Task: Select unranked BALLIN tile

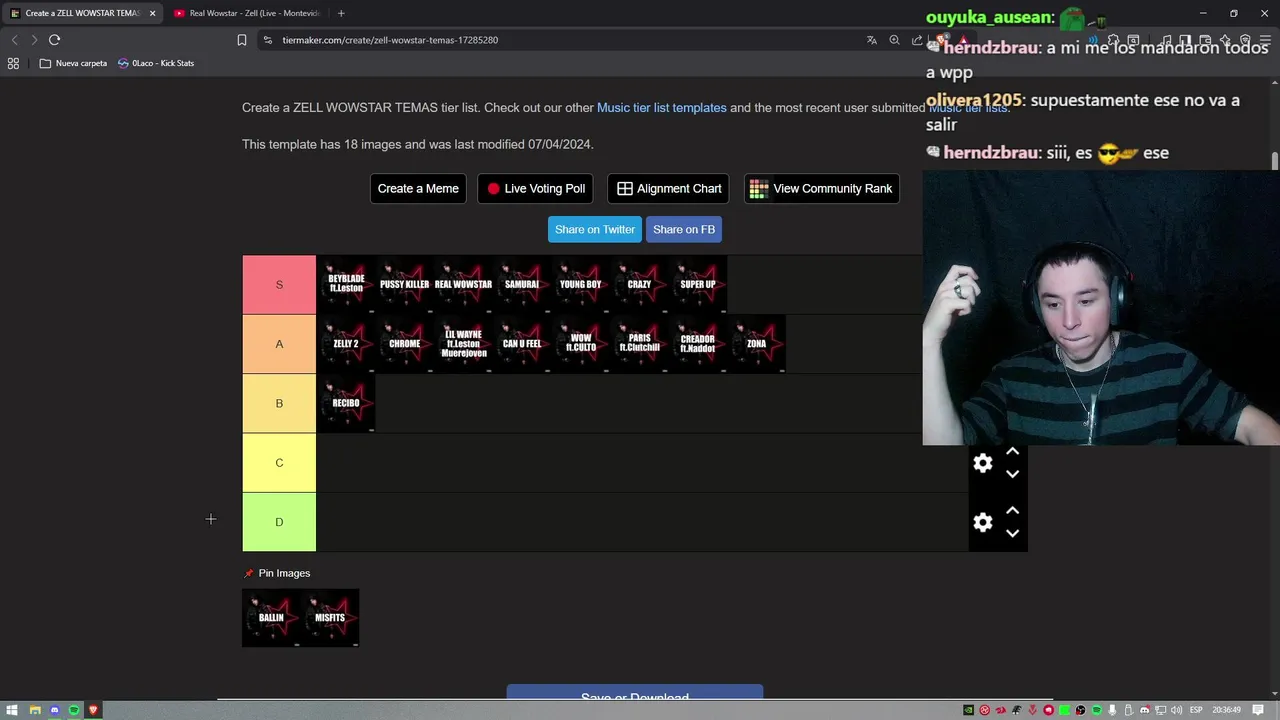Action: [x=271, y=618]
